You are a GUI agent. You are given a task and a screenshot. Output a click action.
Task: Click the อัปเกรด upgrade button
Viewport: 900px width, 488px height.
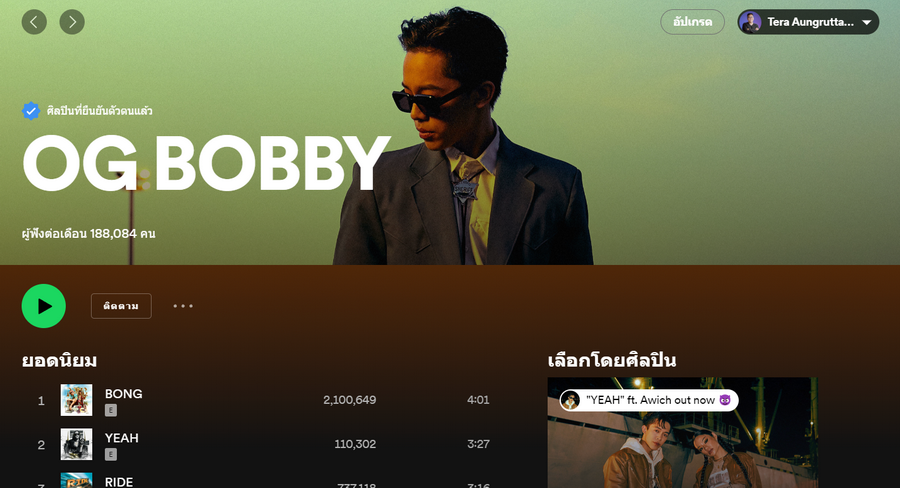[692, 22]
